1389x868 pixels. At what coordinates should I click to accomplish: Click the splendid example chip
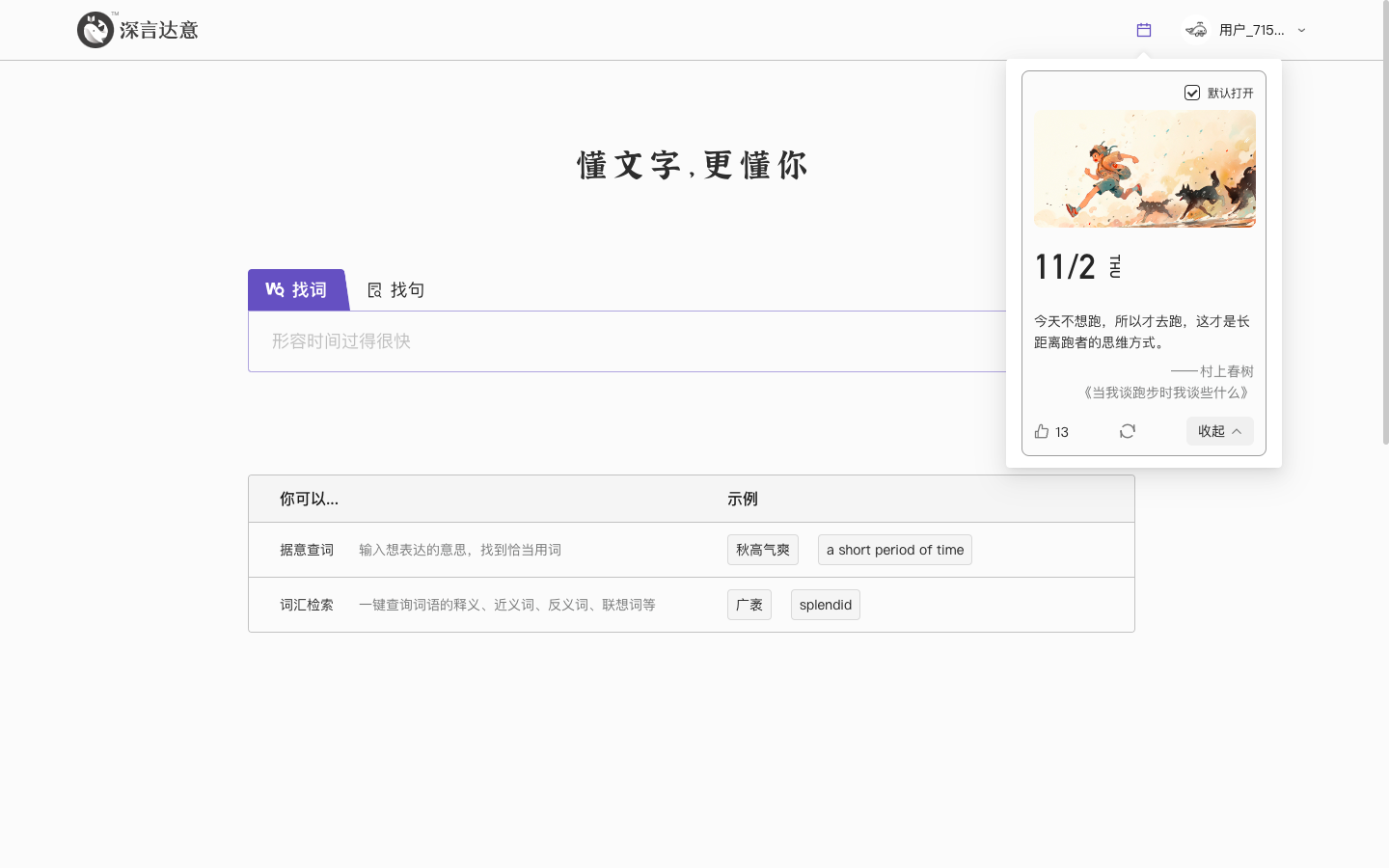[x=825, y=605]
